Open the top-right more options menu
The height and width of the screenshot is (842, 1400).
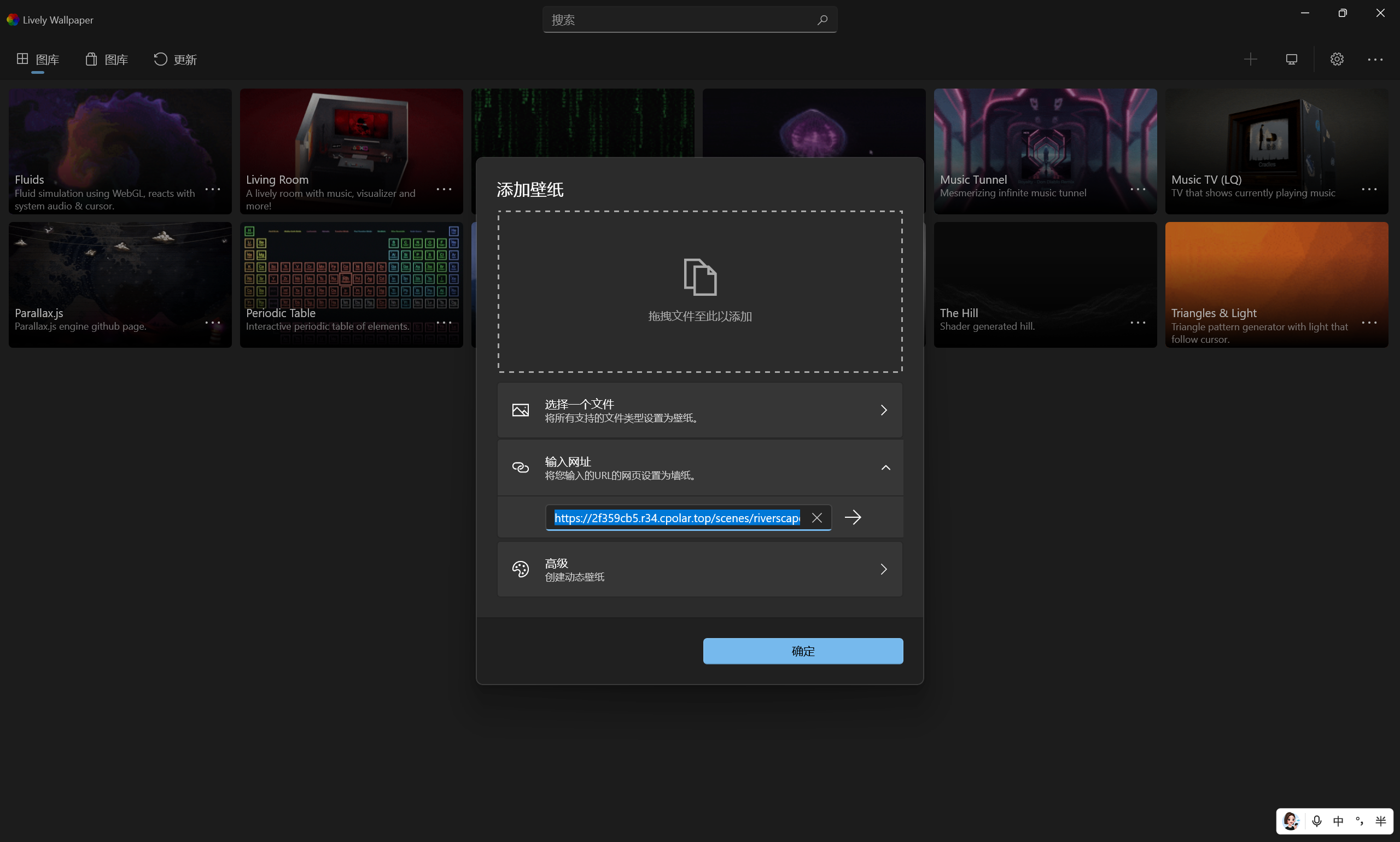coord(1375,59)
